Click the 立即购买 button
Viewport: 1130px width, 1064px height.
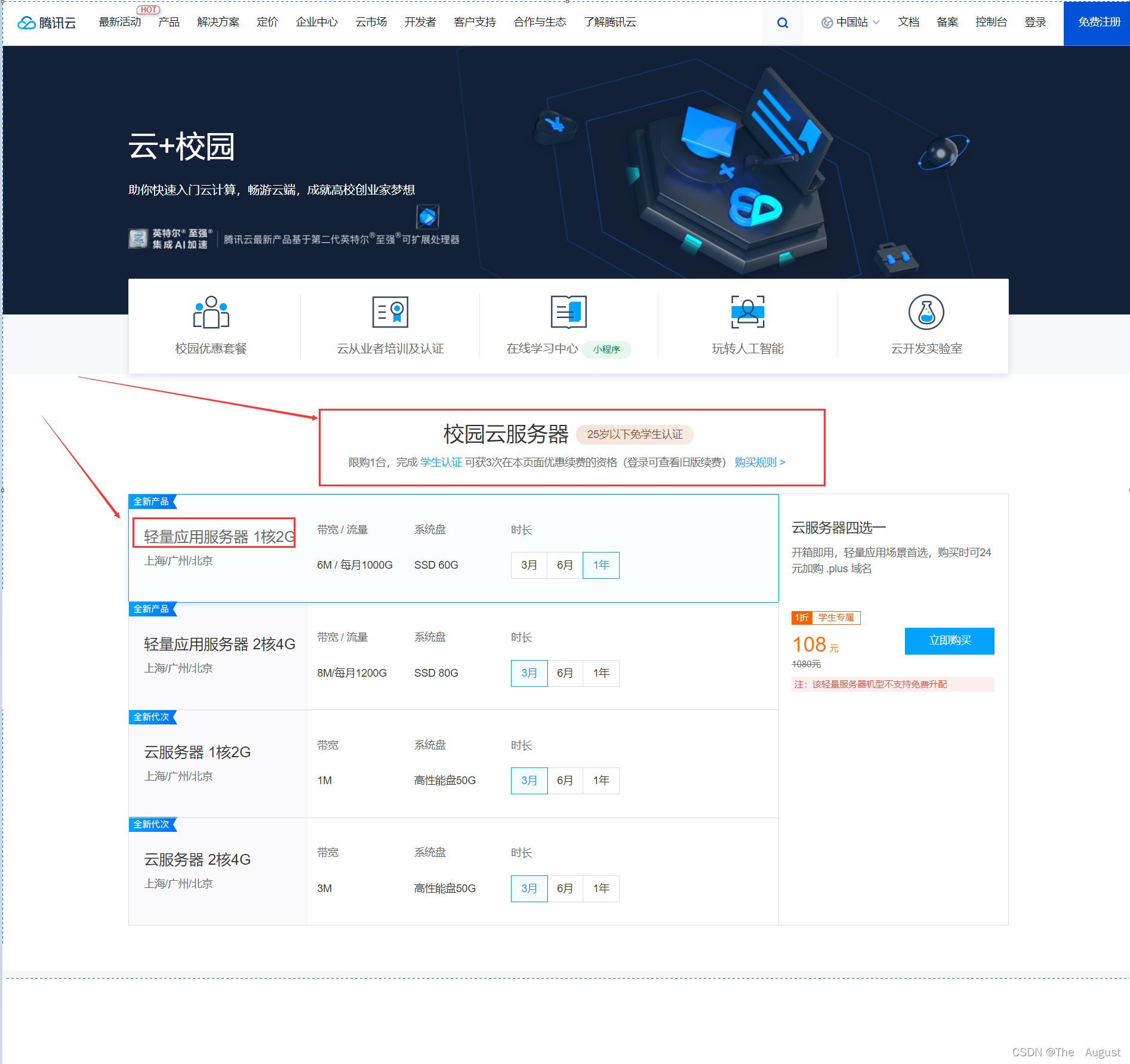click(x=950, y=641)
